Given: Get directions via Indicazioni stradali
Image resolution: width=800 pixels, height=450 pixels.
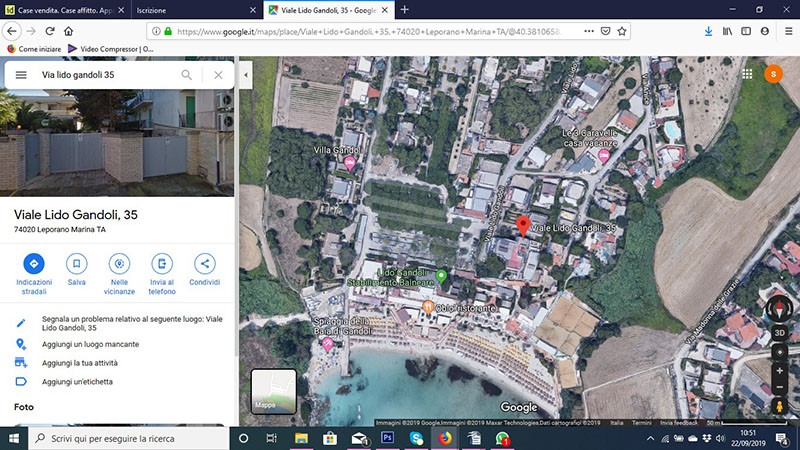Looking at the screenshot, I should pos(34,264).
